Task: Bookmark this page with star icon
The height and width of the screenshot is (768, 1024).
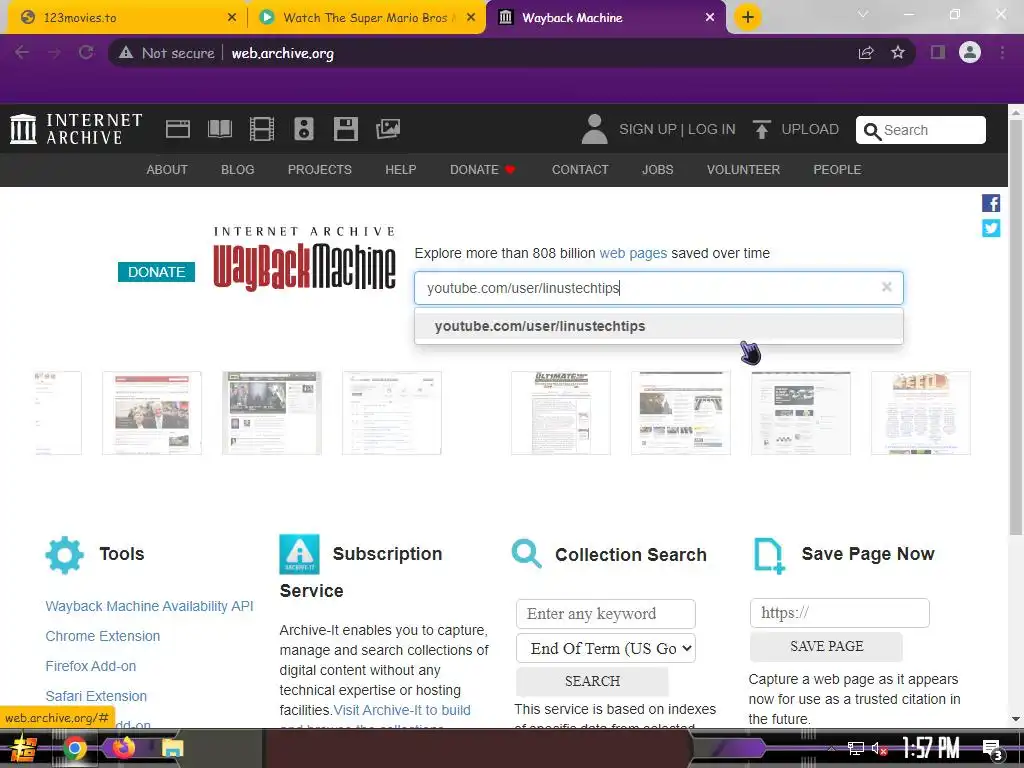Action: pyautogui.click(x=898, y=53)
